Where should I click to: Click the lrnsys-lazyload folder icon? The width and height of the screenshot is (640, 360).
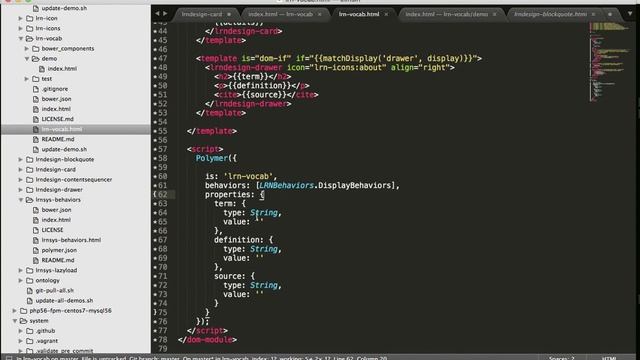(x=29, y=270)
